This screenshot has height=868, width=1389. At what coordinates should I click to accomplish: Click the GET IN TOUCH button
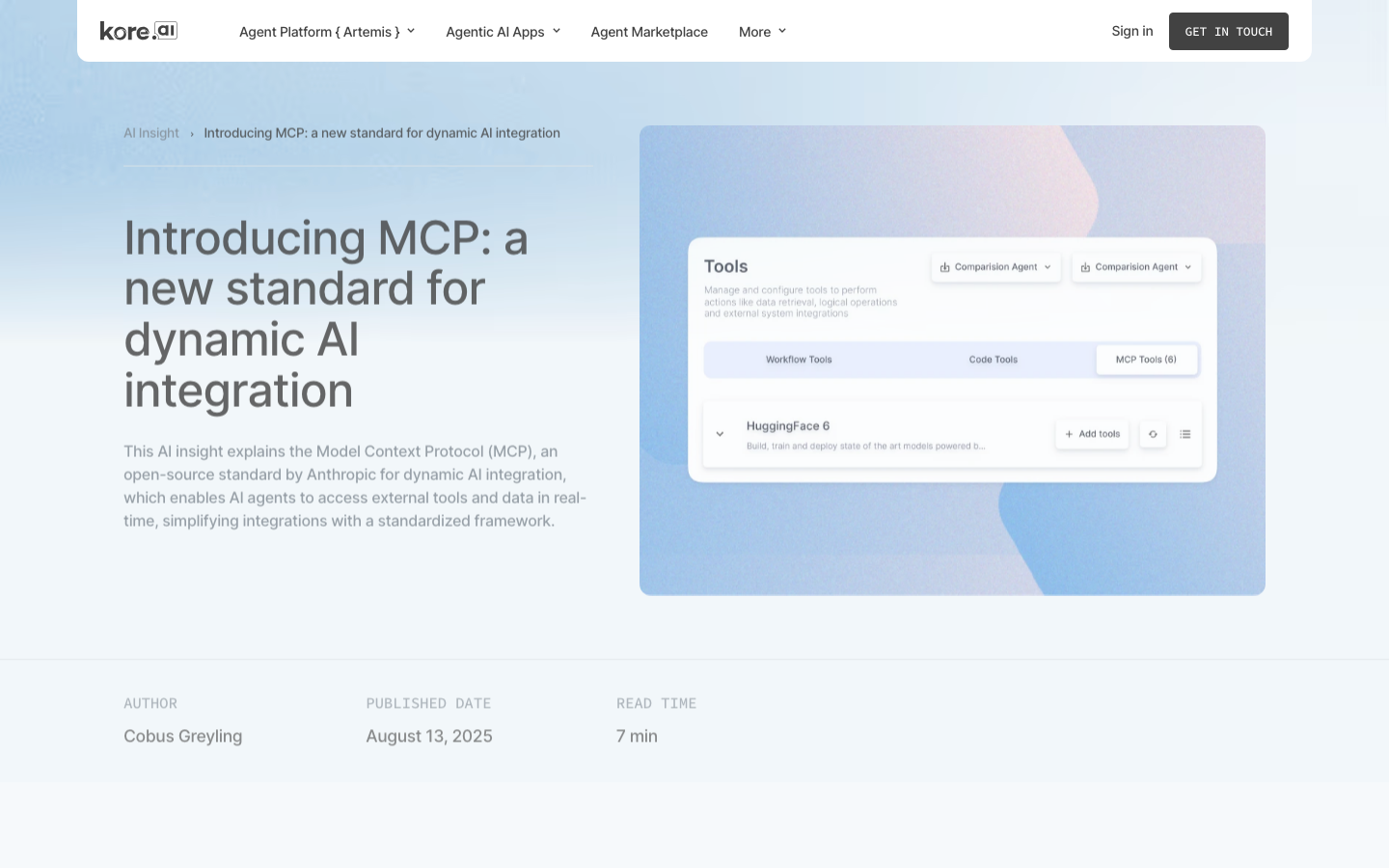click(x=1229, y=32)
